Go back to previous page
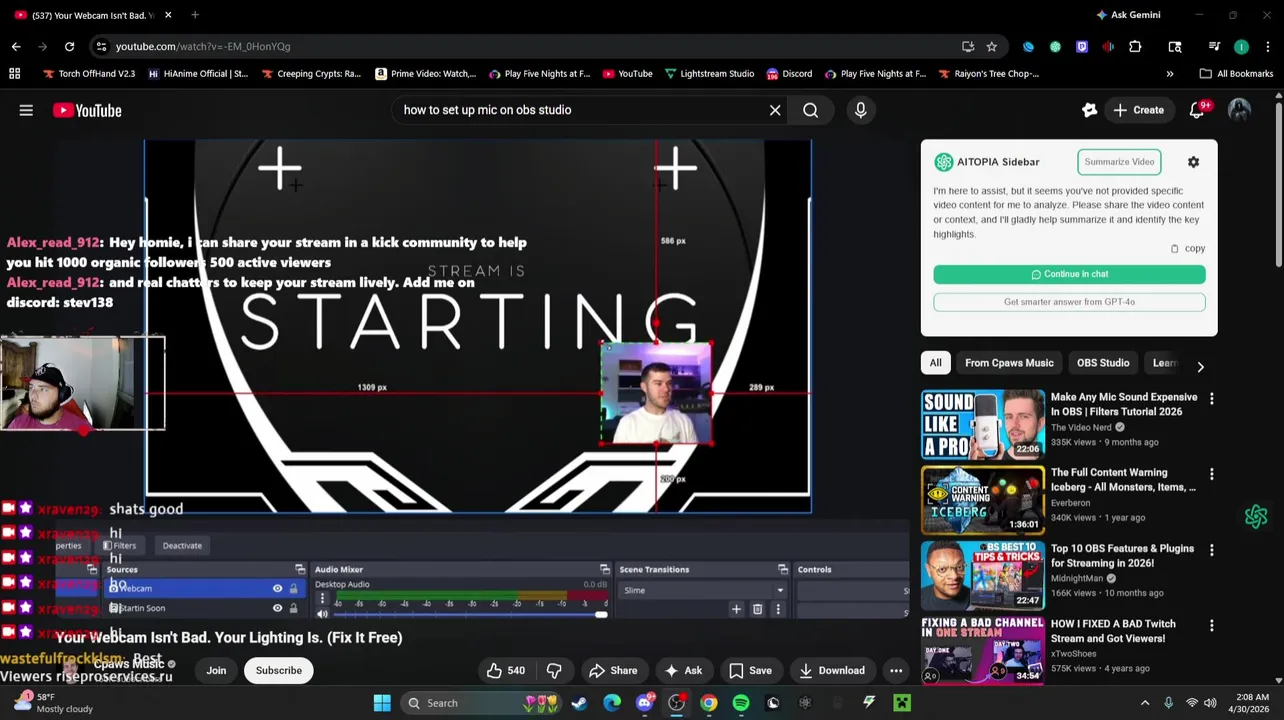 (16, 46)
